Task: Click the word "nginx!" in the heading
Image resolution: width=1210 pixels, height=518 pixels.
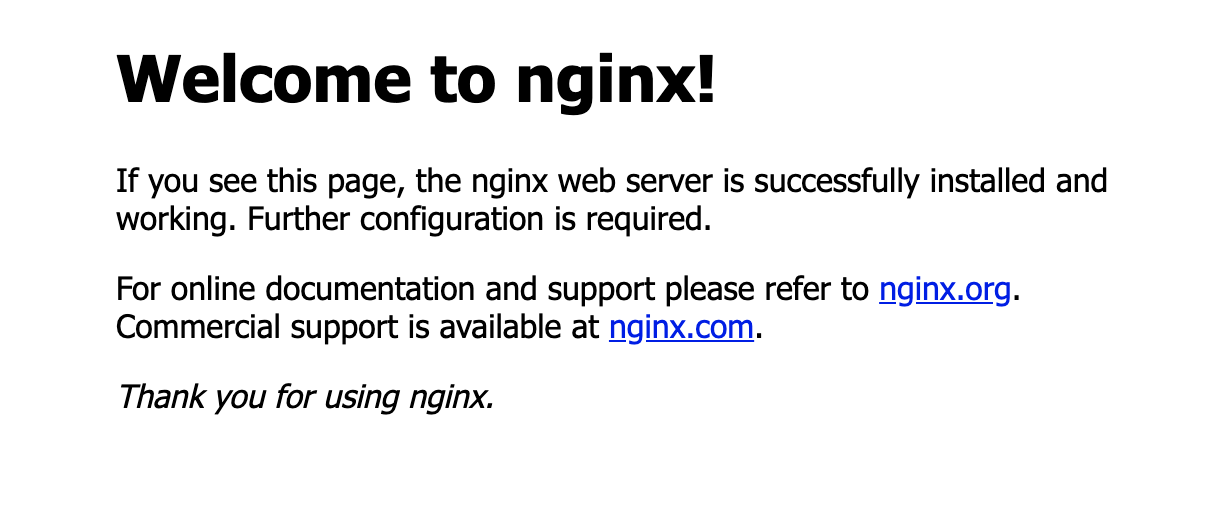Action: (617, 82)
